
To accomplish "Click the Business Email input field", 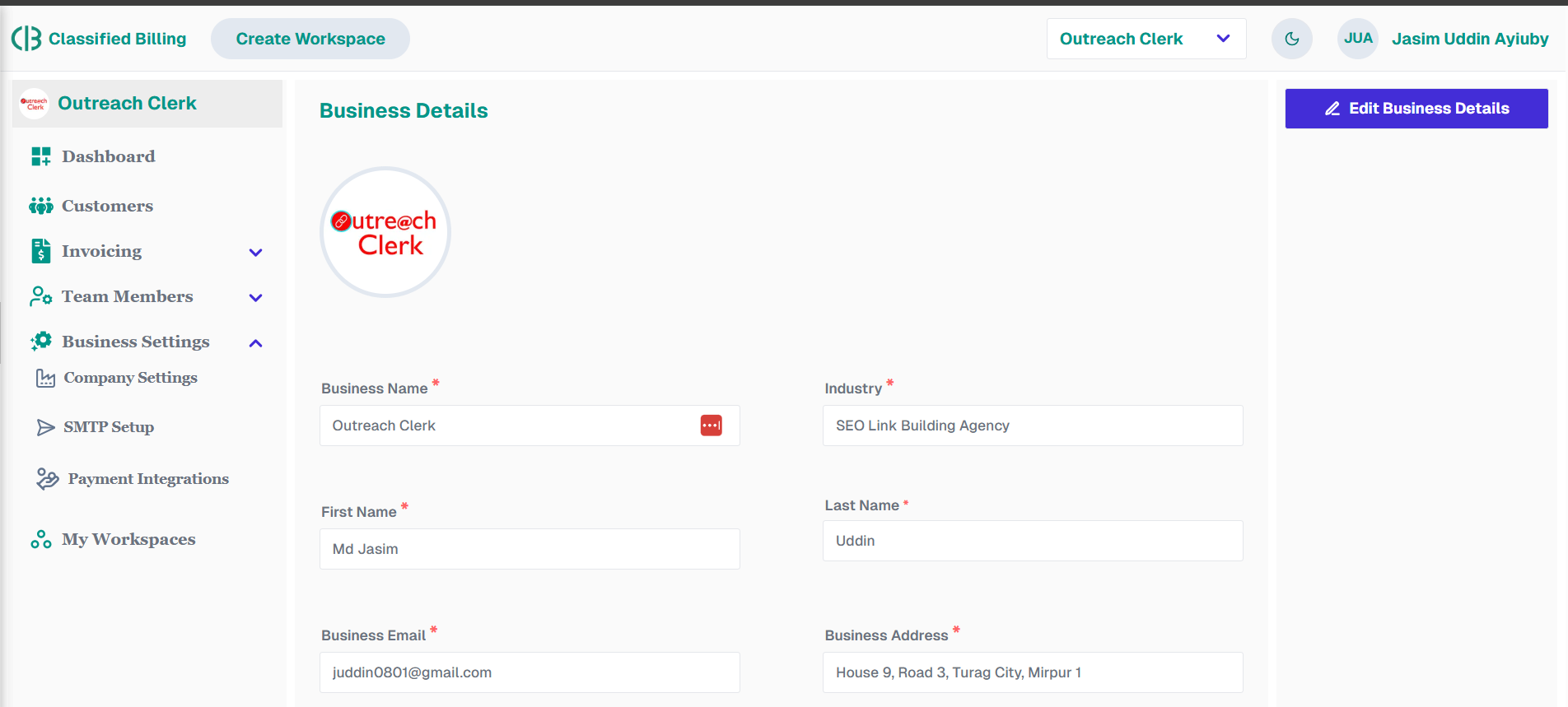I will (529, 672).
